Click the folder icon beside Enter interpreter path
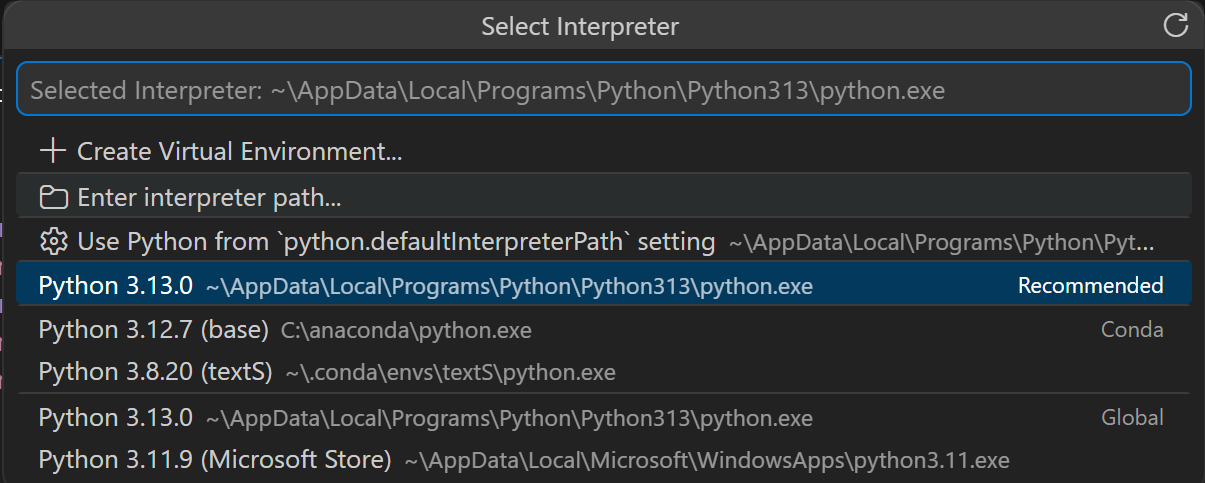The height and width of the screenshot is (483, 1205). click(x=53, y=198)
